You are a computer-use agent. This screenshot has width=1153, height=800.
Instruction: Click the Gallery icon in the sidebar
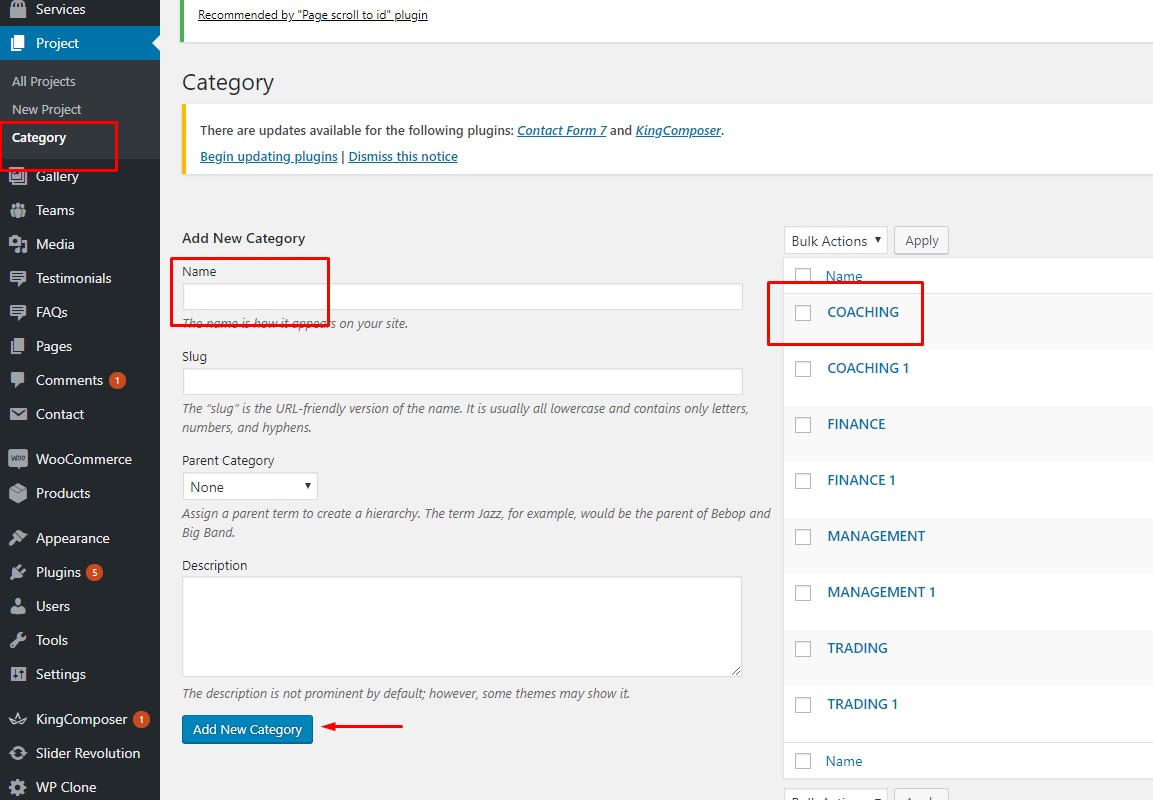pyautogui.click(x=18, y=177)
